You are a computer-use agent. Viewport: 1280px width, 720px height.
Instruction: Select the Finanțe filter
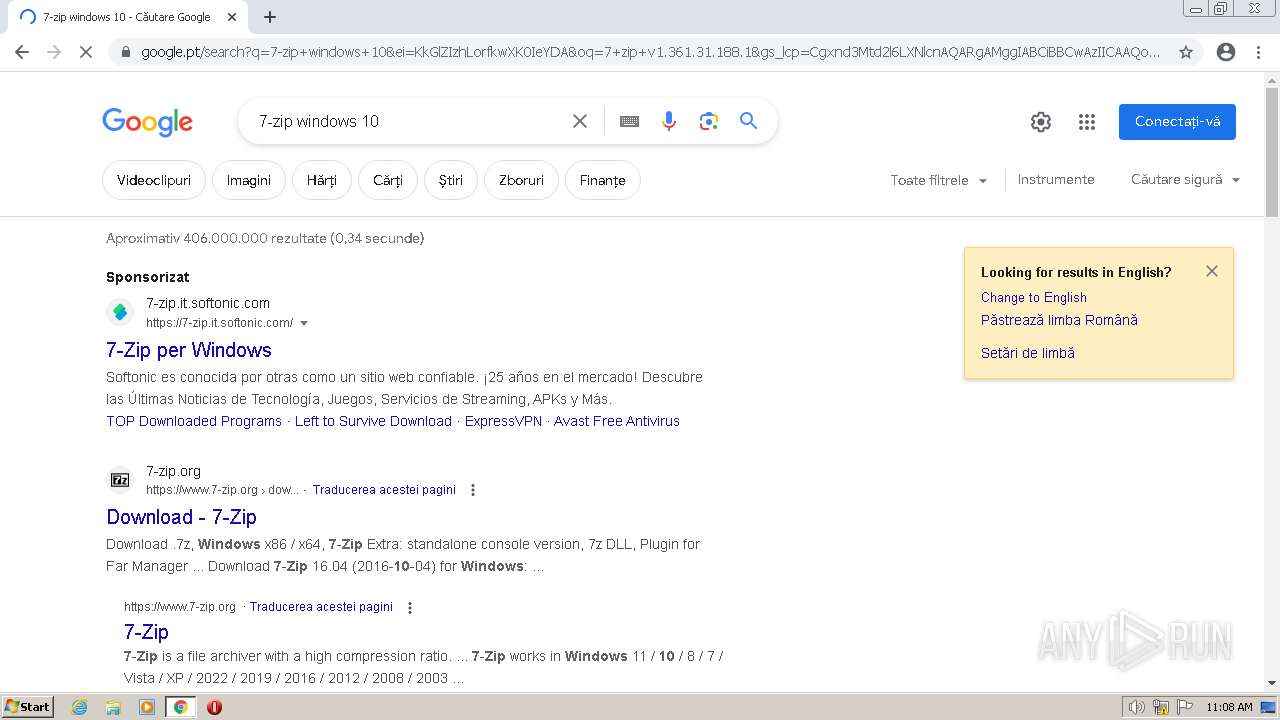click(x=603, y=180)
